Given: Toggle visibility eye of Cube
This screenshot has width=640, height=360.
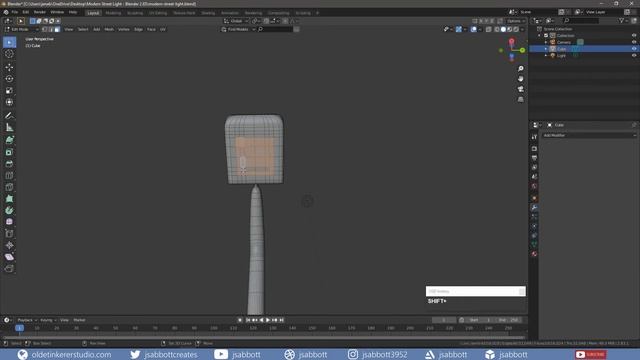Looking at the screenshot, I should coord(634,49).
